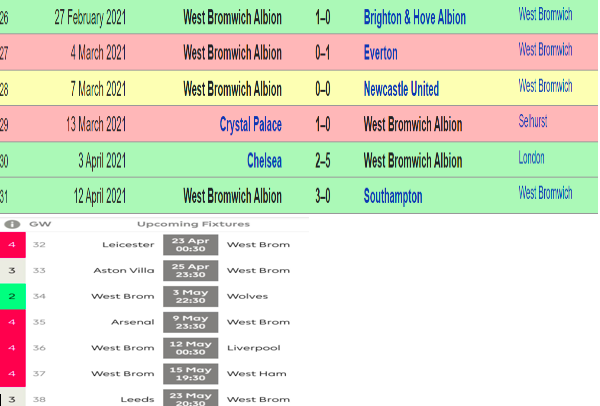
Task: Open the Brighton & Hove Albion link
Action: tap(414, 18)
